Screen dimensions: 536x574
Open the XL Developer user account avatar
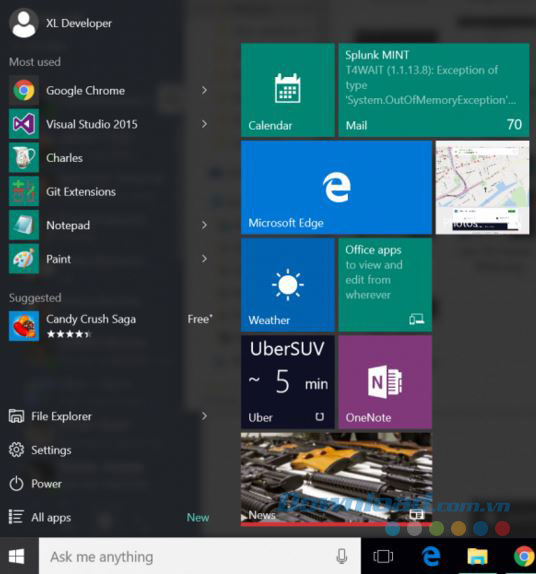click(x=24, y=23)
